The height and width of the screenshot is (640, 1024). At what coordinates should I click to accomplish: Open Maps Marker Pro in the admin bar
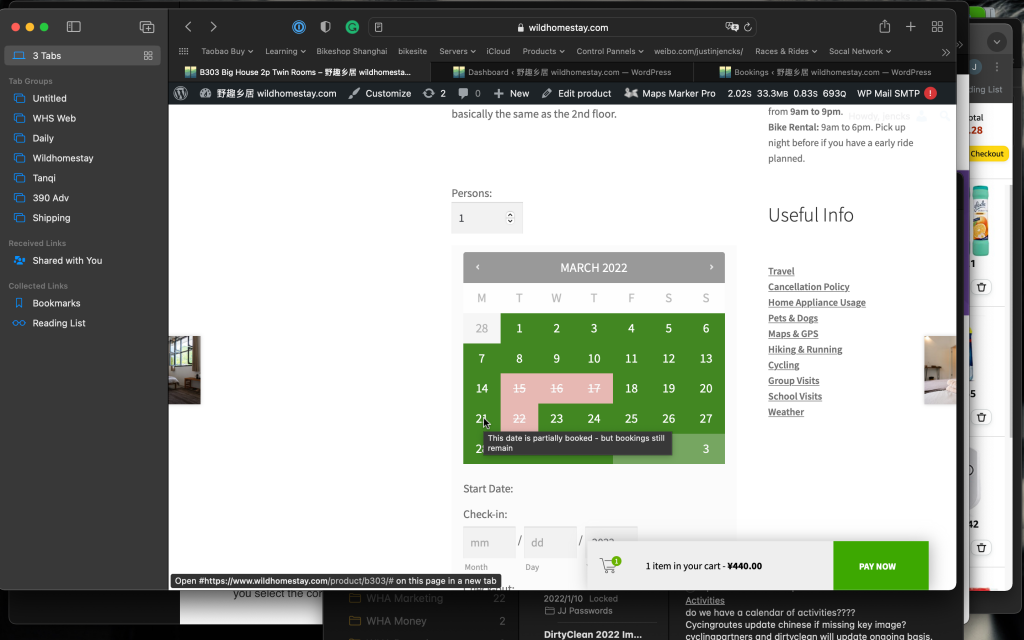pyautogui.click(x=669, y=93)
